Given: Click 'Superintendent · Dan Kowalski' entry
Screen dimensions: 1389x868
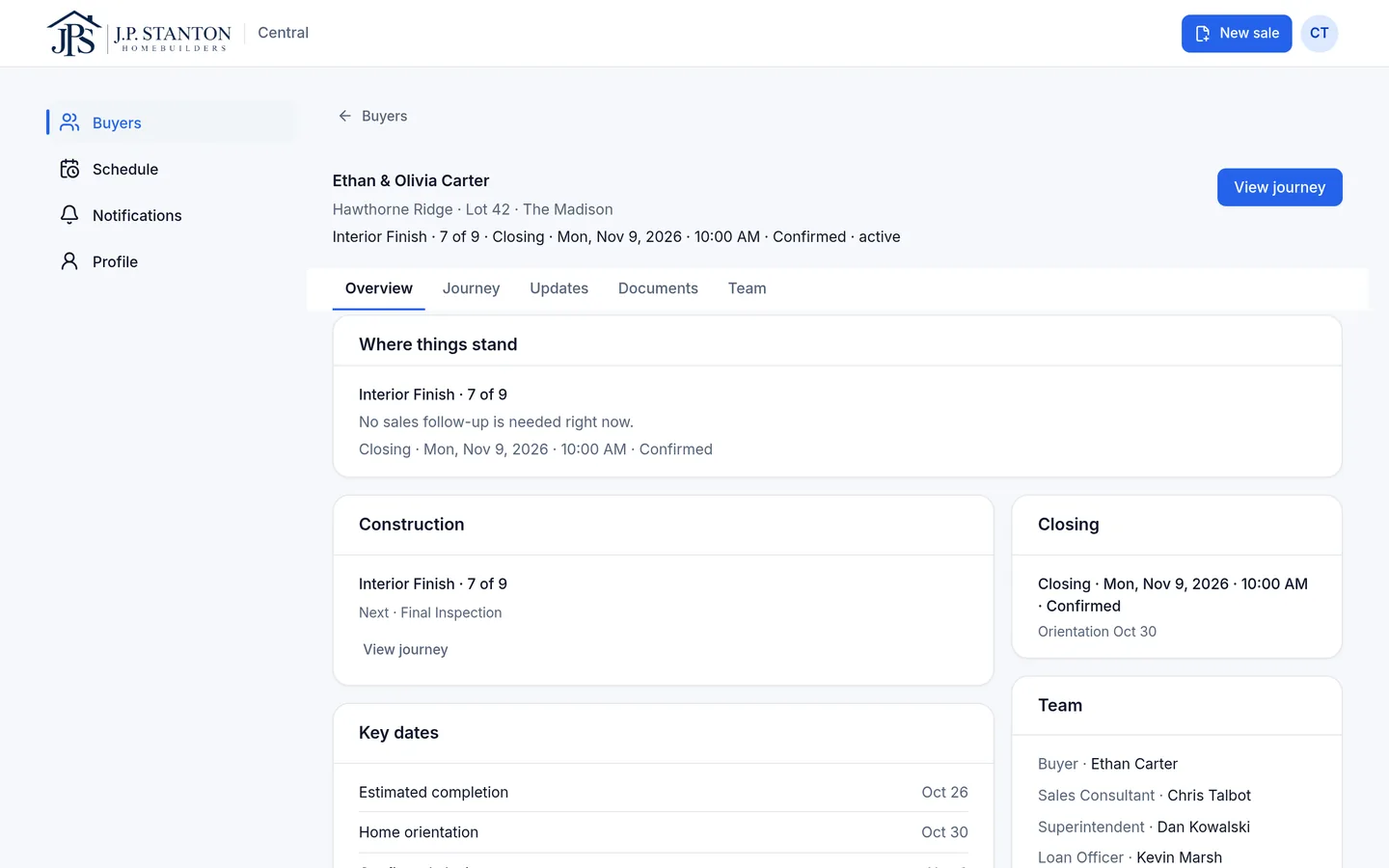Looking at the screenshot, I should coord(1144,827).
